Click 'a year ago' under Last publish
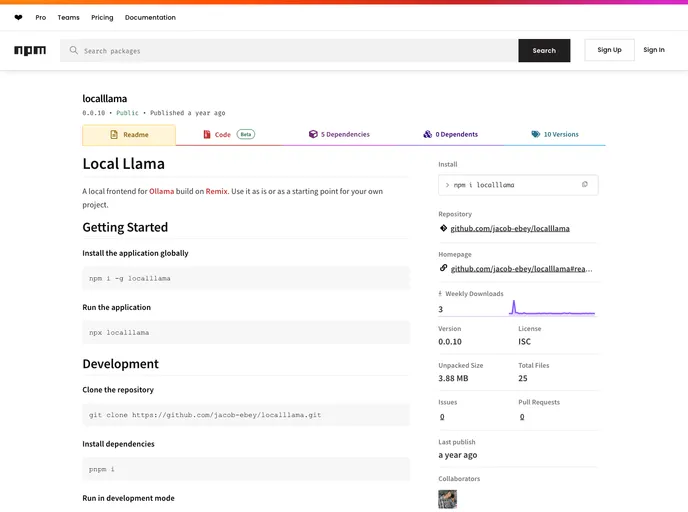Image resolution: width=688 pixels, height=512 pixels. pos(458,455)
